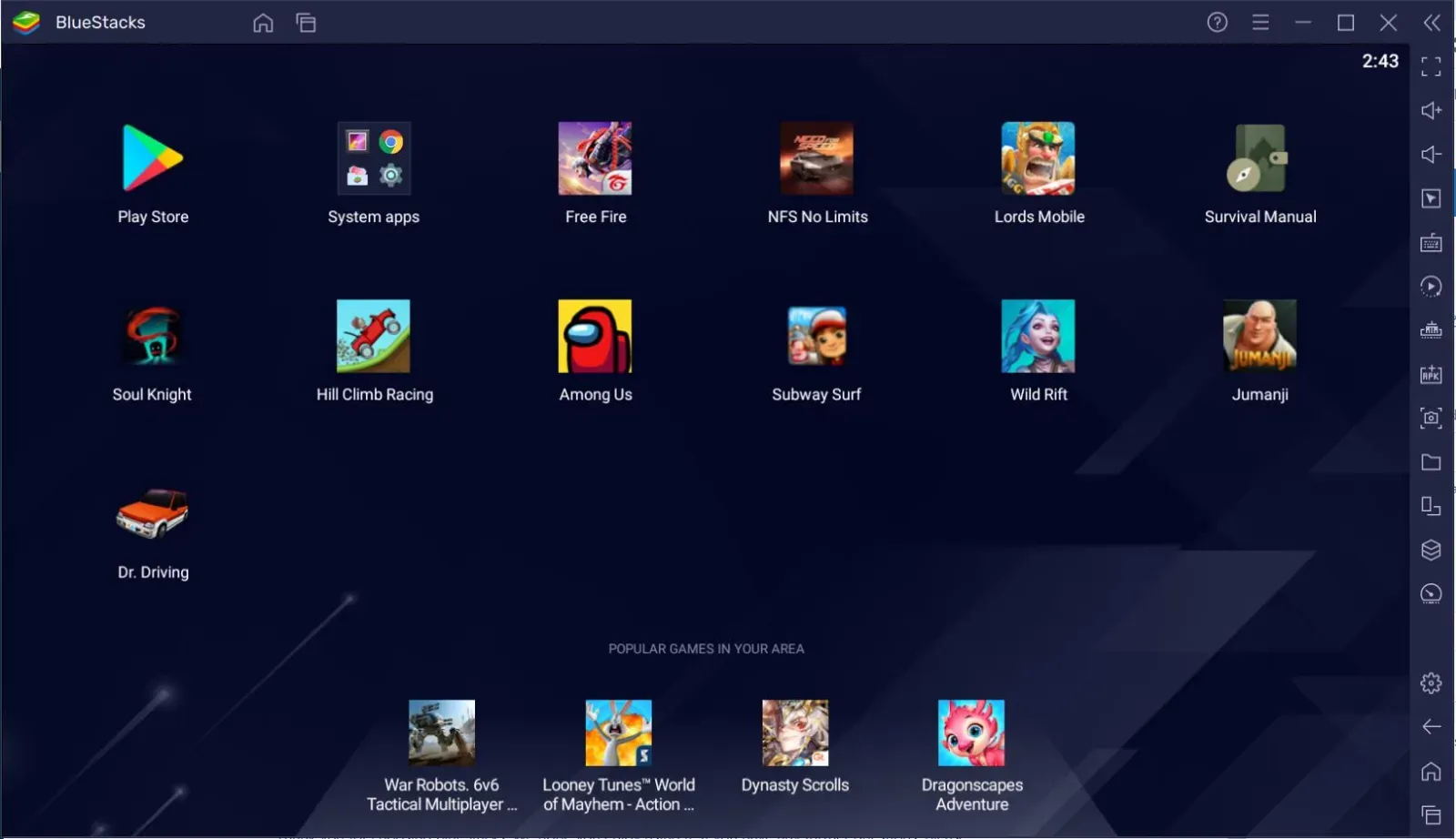1456x839 pixels.
Task: Open the Help question mark icon
Action: coord(1218,22)
